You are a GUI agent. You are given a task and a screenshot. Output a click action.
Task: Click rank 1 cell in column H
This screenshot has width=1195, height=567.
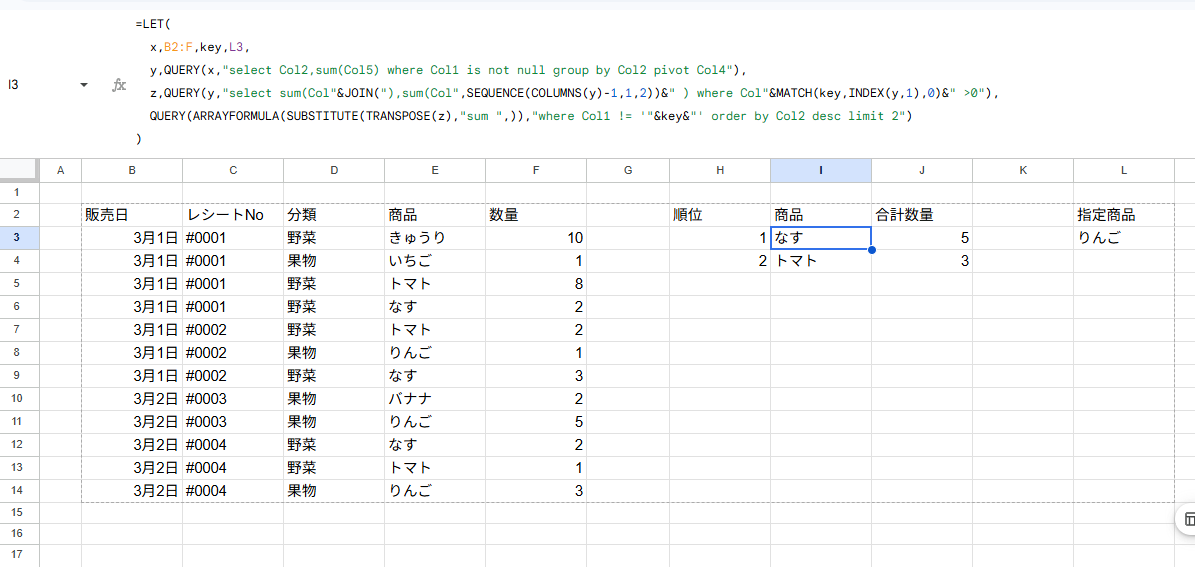(719, 238)
